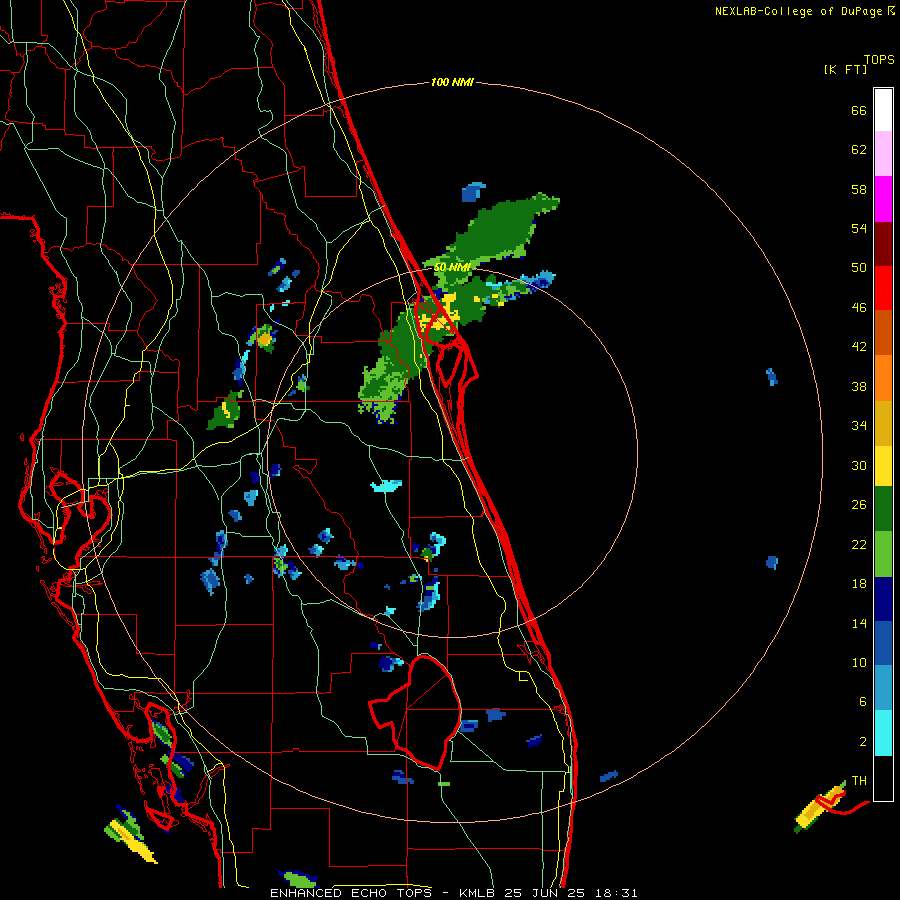Select the dark maroon legend color band
This screenshot has width=900, height=900.
pyautogui.click(x=883, y=243)
